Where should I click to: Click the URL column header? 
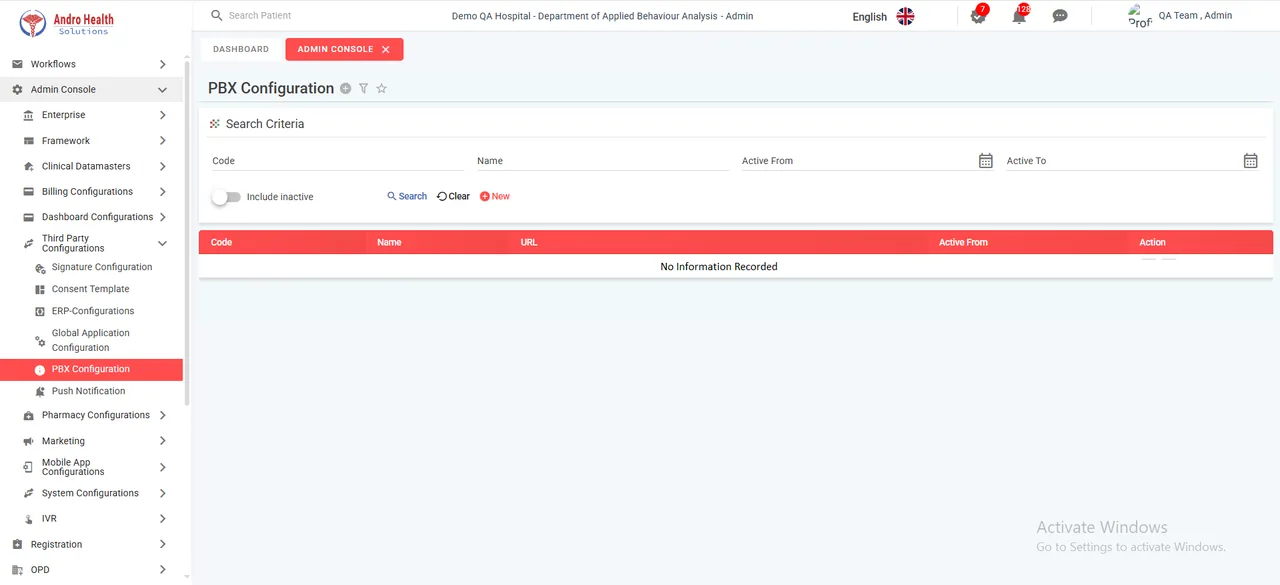[529, 242]
